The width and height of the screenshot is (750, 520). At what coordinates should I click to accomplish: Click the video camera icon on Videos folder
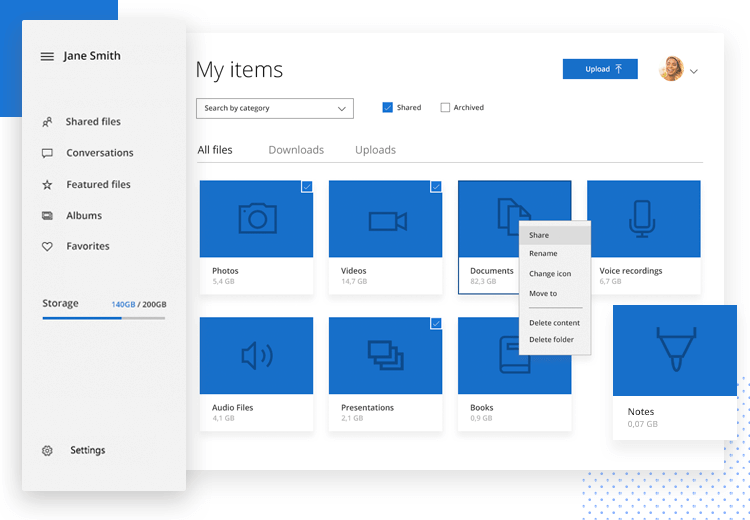point(387,221)
